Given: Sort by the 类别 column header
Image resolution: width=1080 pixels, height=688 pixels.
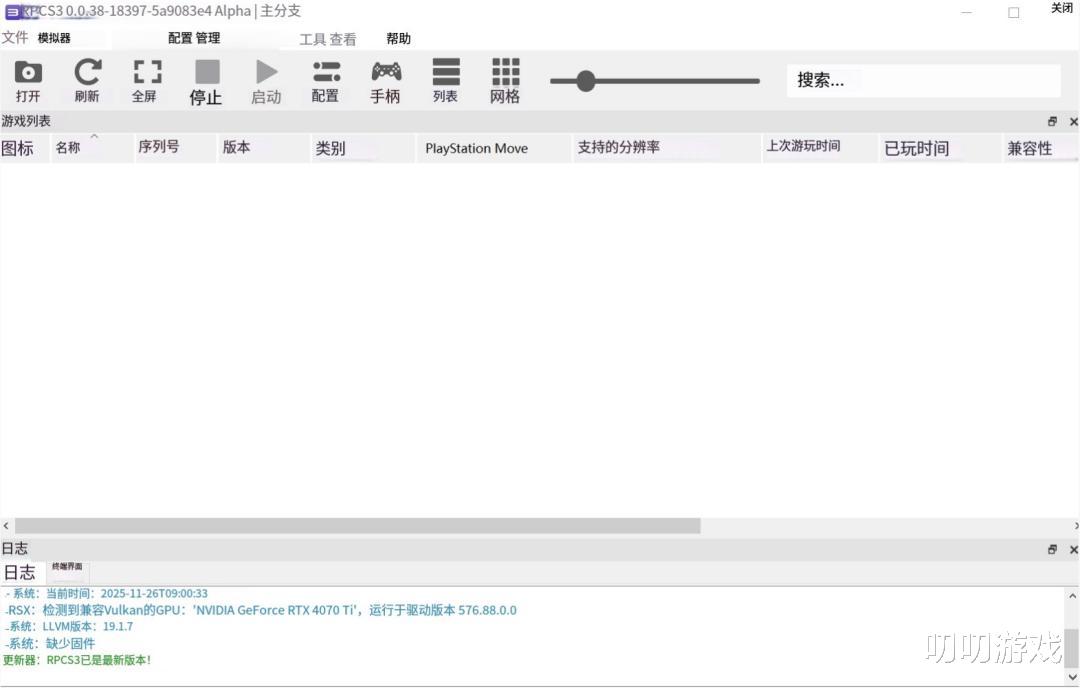Looking at the screenshot, I should click(363, 147).
